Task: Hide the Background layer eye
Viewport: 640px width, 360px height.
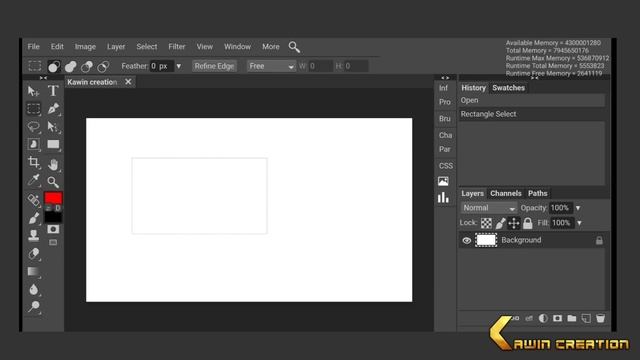Action: point(467,240)
